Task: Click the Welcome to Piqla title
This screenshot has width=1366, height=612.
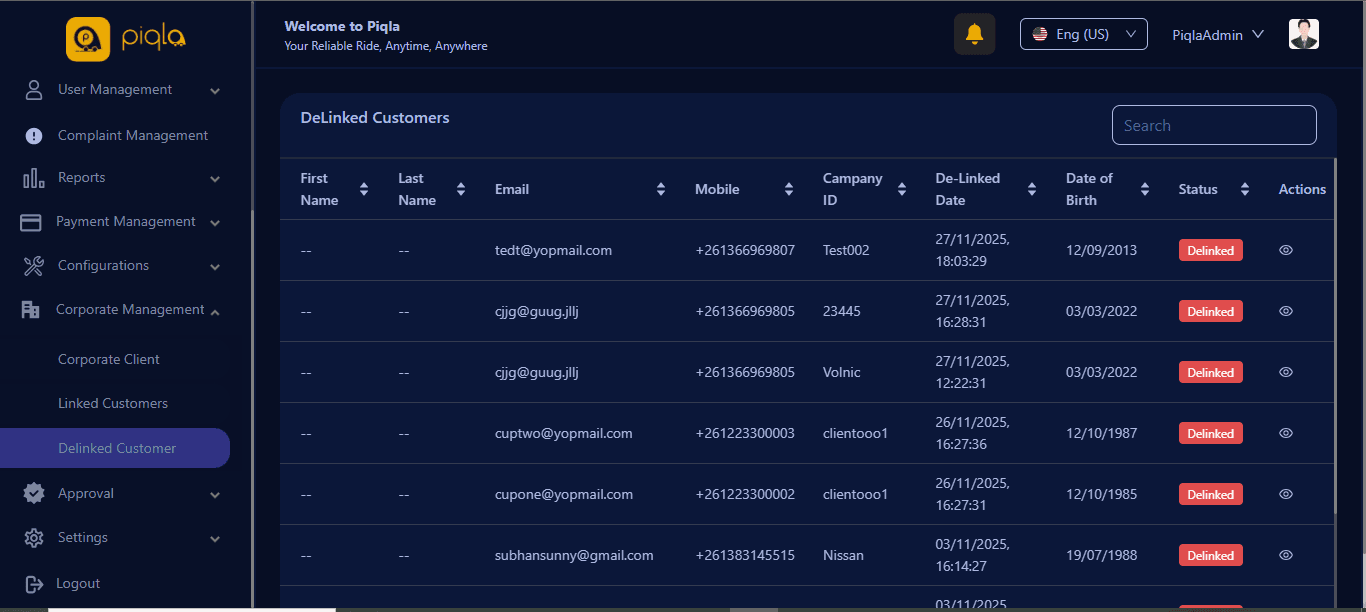Action: pyautogui.click(x=342, y=26)
